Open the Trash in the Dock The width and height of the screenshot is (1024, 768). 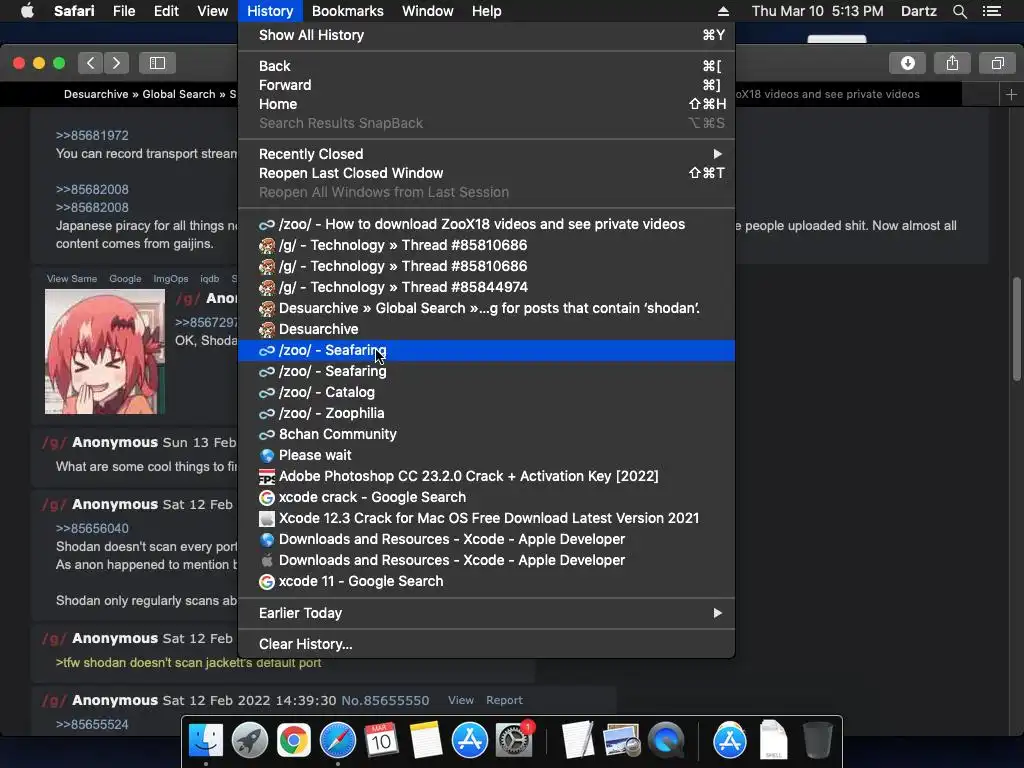point(818,741)
